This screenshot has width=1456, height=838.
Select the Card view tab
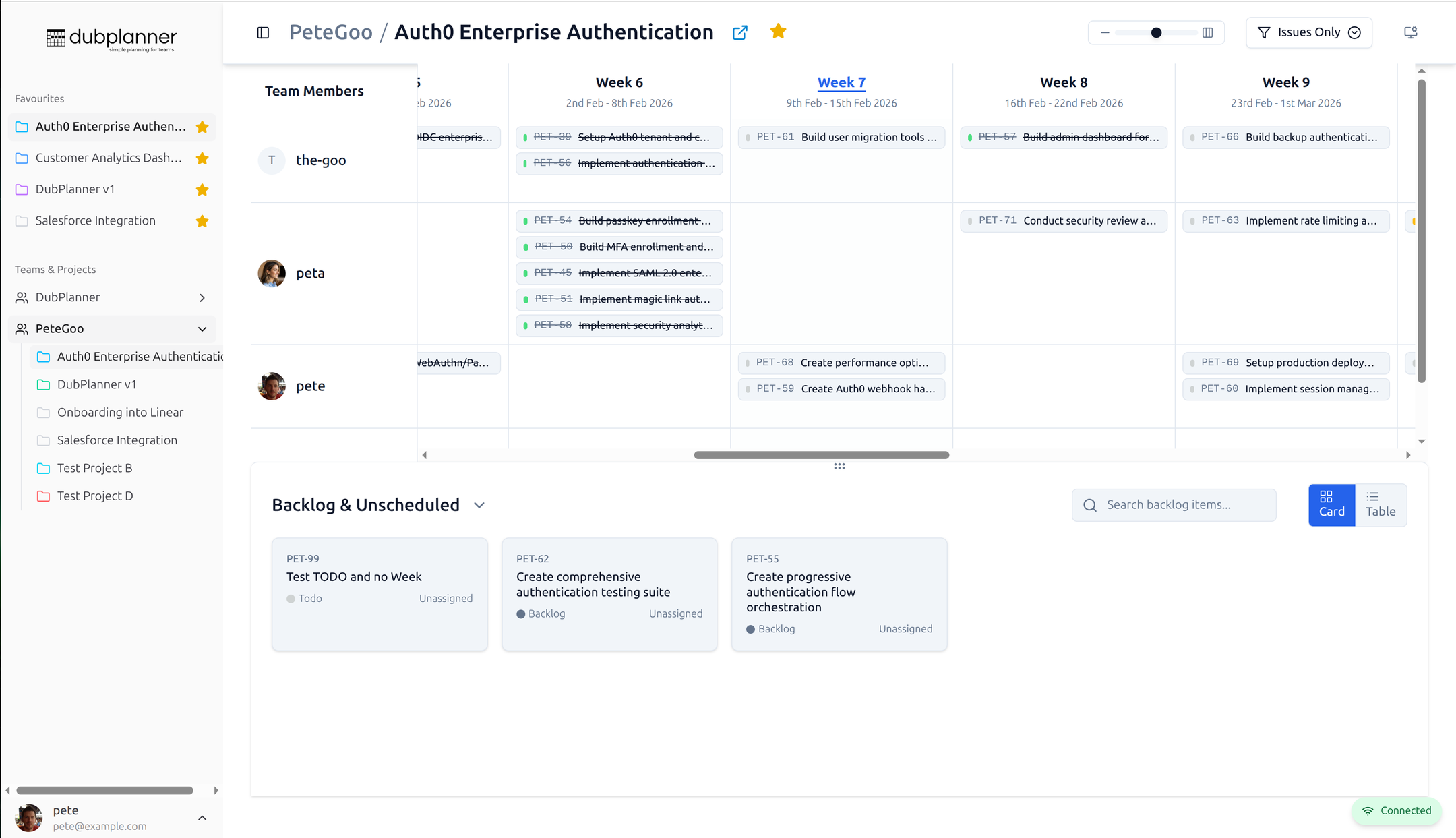pyautogui.click(x=1331, y=504)
